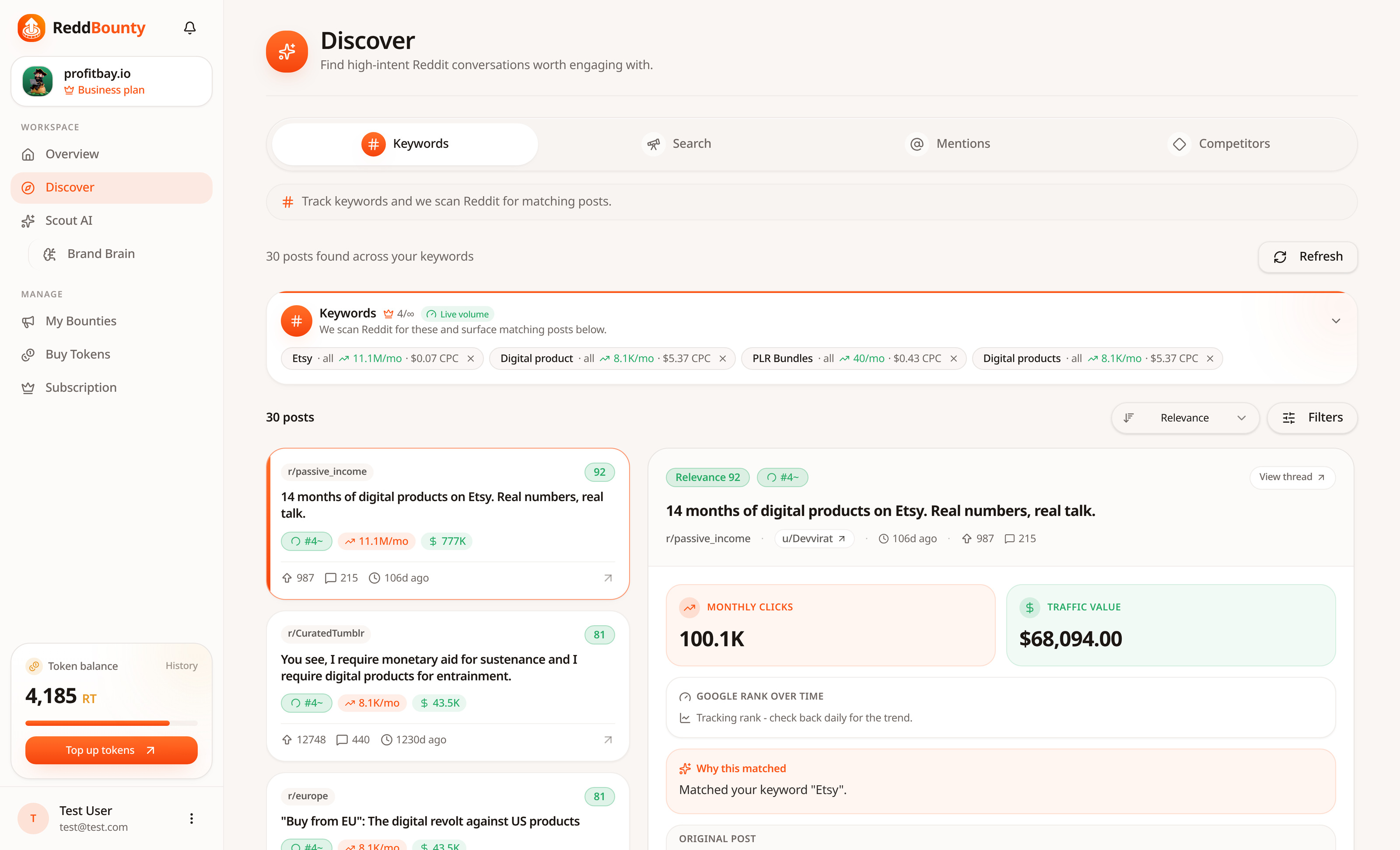The width and height of the screenshot is (1400, 850).
Task: Open token History link
Action: click(181, 666)
